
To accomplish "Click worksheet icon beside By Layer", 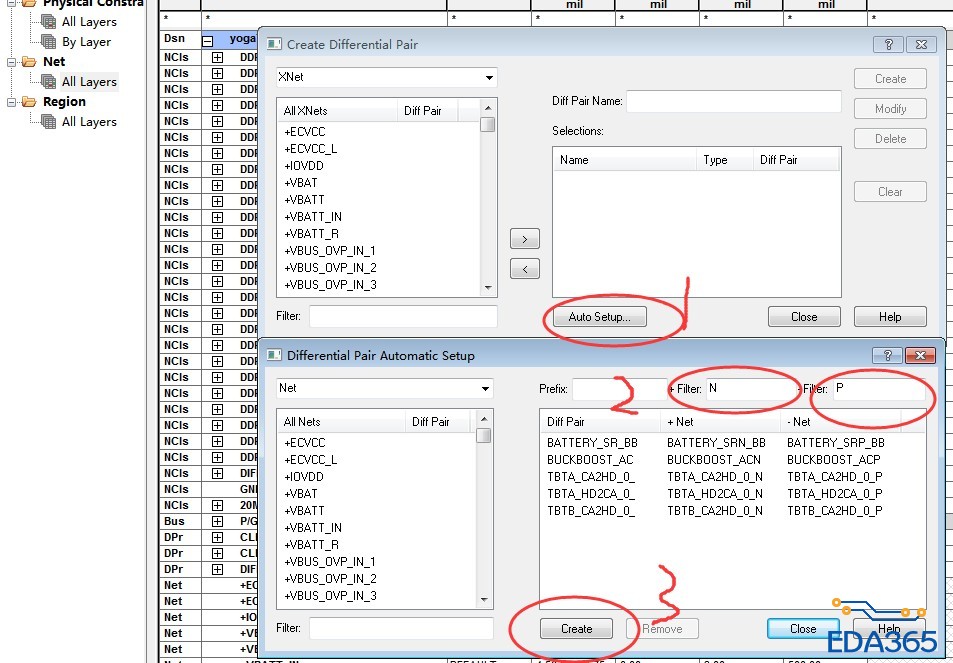I will 49,42.
